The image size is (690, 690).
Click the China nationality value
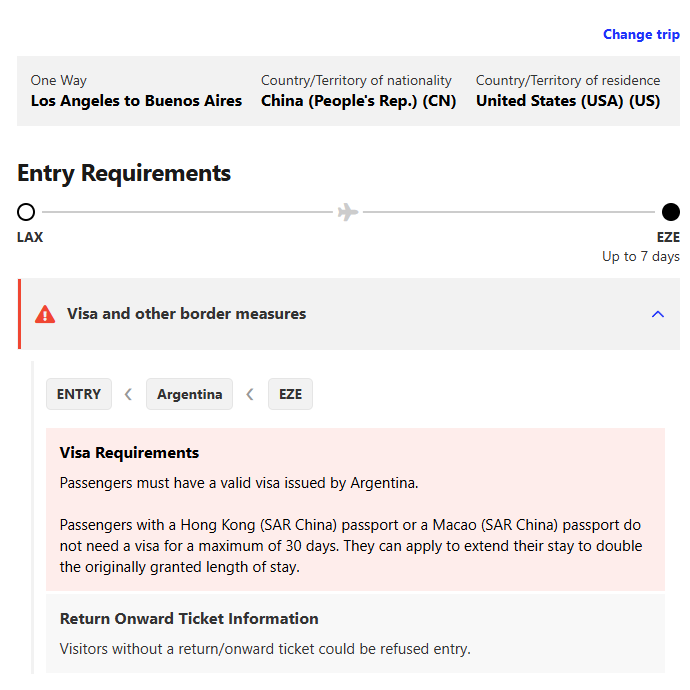358,101
